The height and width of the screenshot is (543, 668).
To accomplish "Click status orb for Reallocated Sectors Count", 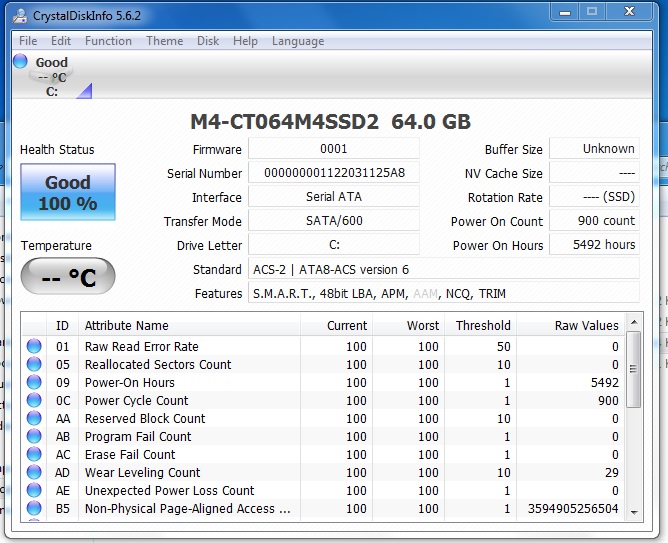I will [x=34, y=364].
